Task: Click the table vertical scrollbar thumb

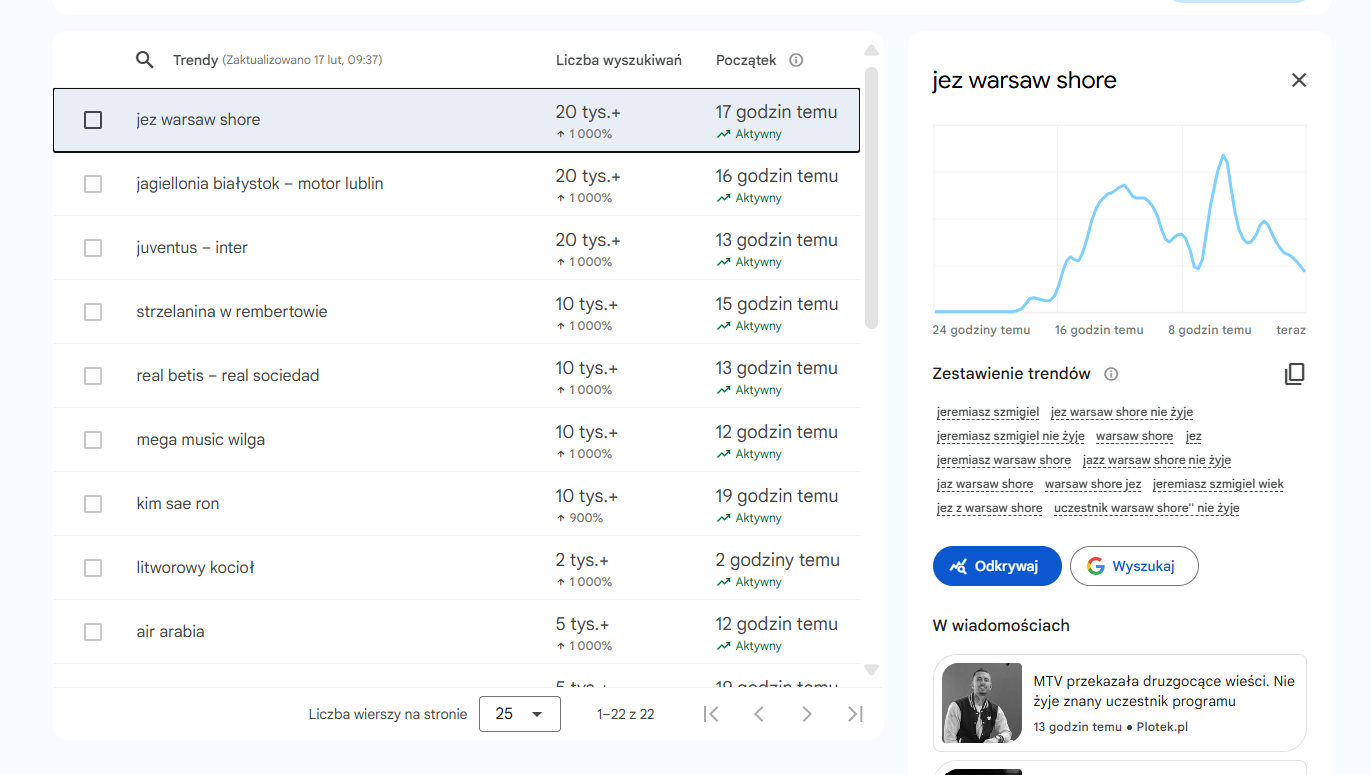Action: [871, 198]
